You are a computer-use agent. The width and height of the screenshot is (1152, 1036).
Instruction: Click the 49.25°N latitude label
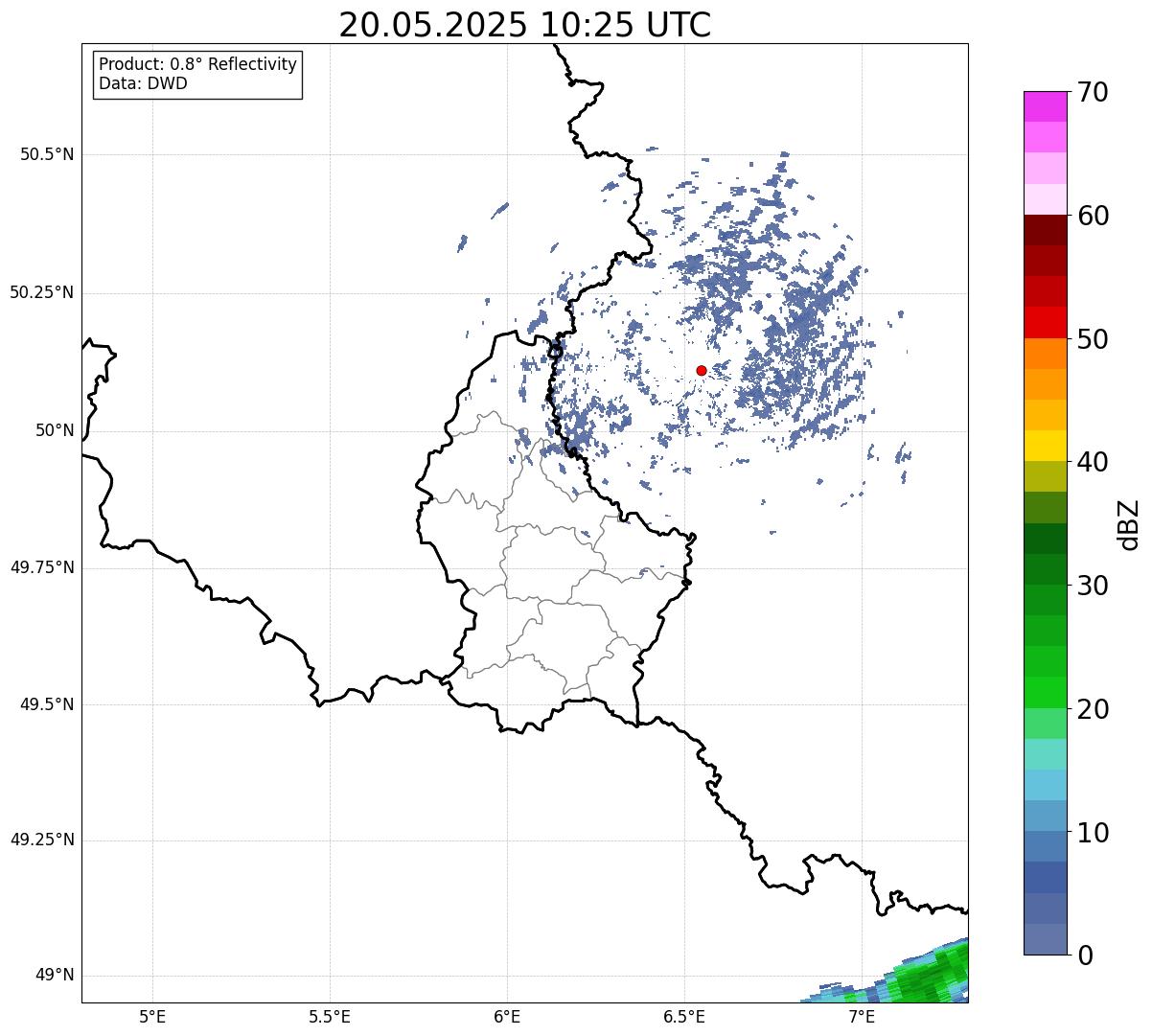tap(42, 840)
